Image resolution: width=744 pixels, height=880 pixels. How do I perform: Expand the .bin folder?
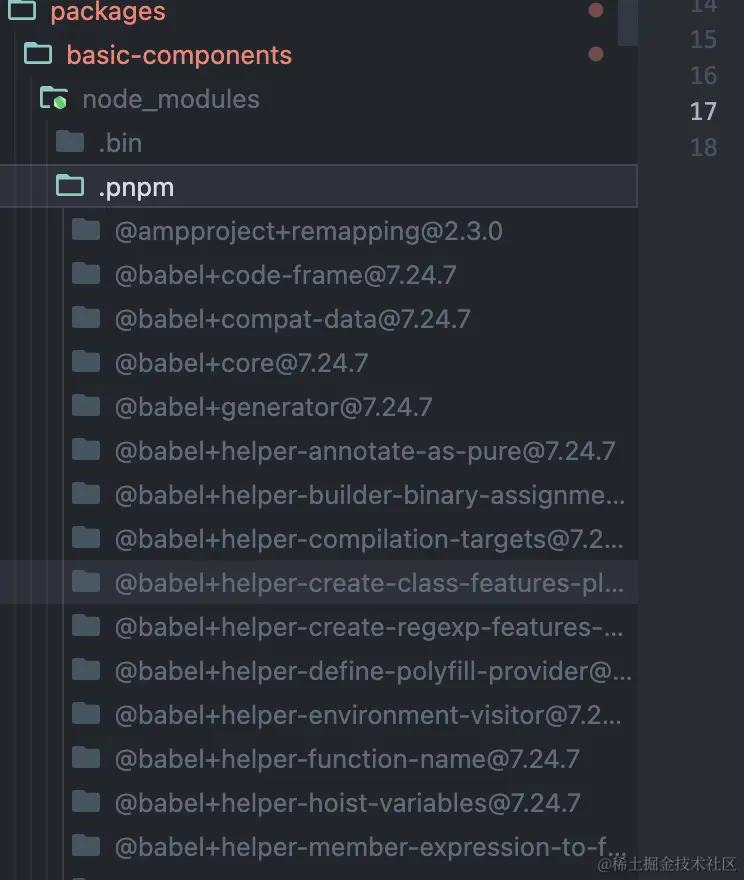click(120, 143)
